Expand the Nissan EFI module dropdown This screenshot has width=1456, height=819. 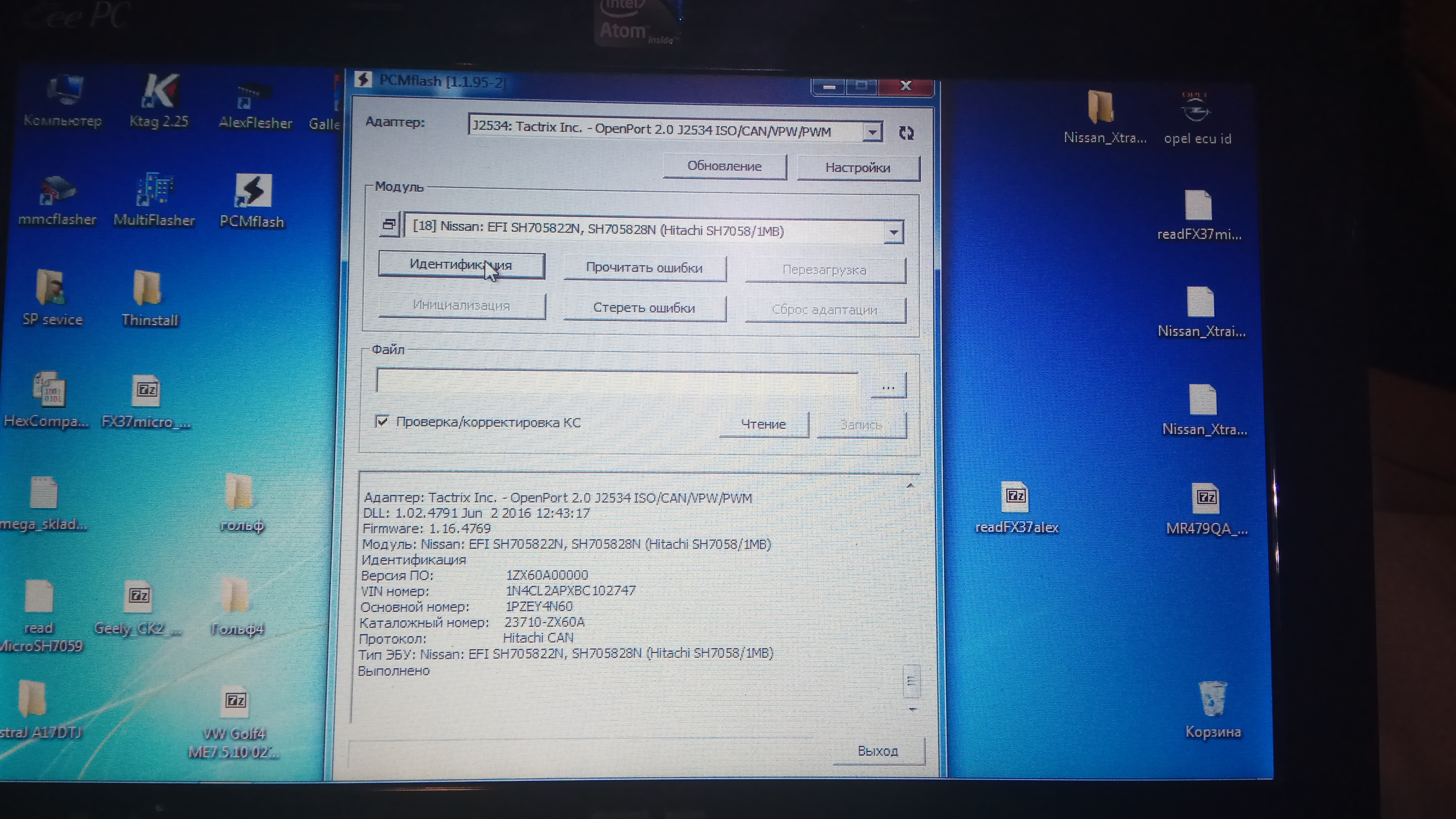894,232
